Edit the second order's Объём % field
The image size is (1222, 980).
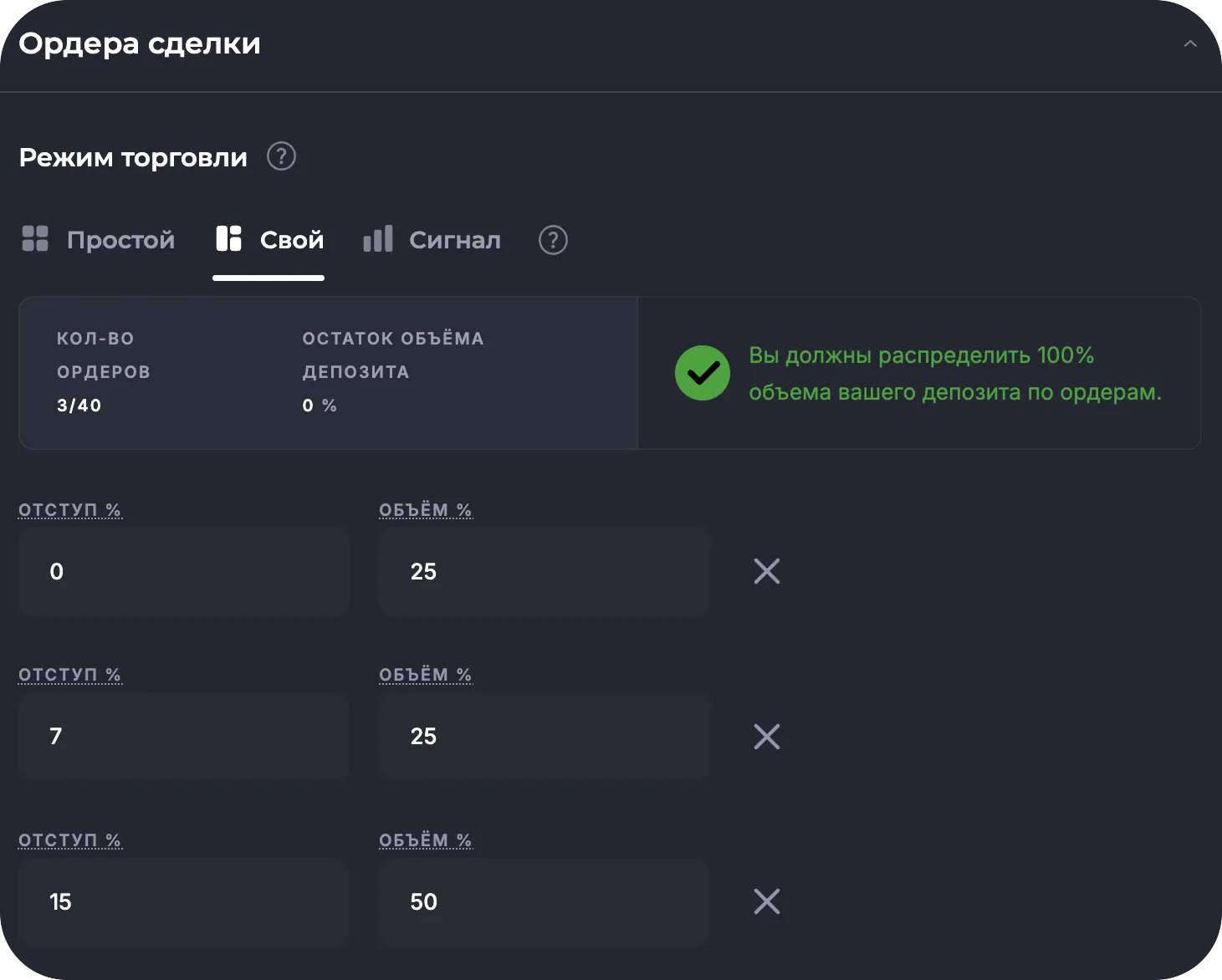tap(544, 737)
